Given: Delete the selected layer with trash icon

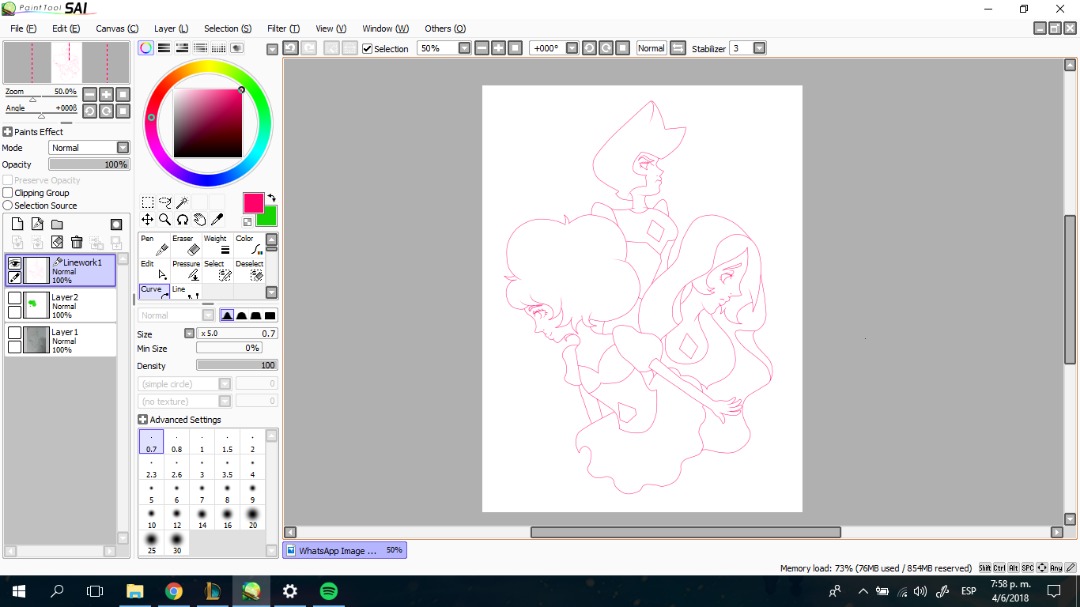Looking at the screenshot, I should click(x=76, y=242).
